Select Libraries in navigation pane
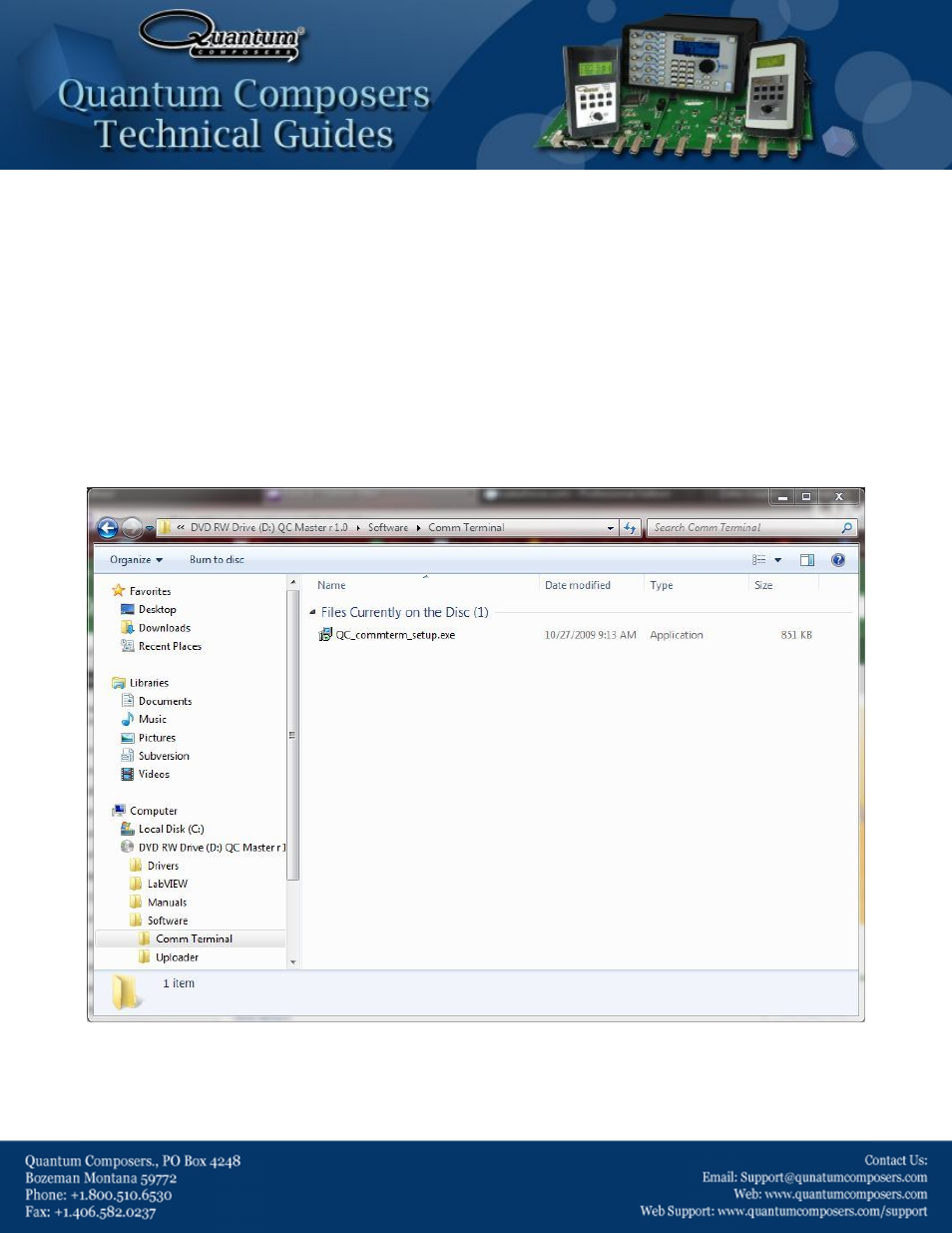 [x=140, y=683]
